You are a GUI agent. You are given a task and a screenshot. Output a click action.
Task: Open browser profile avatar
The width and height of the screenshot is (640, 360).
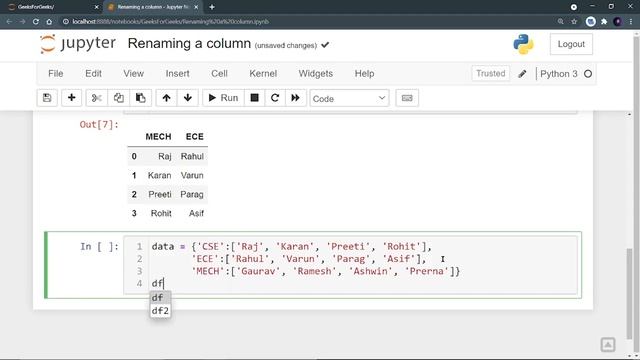pos(618,22)
